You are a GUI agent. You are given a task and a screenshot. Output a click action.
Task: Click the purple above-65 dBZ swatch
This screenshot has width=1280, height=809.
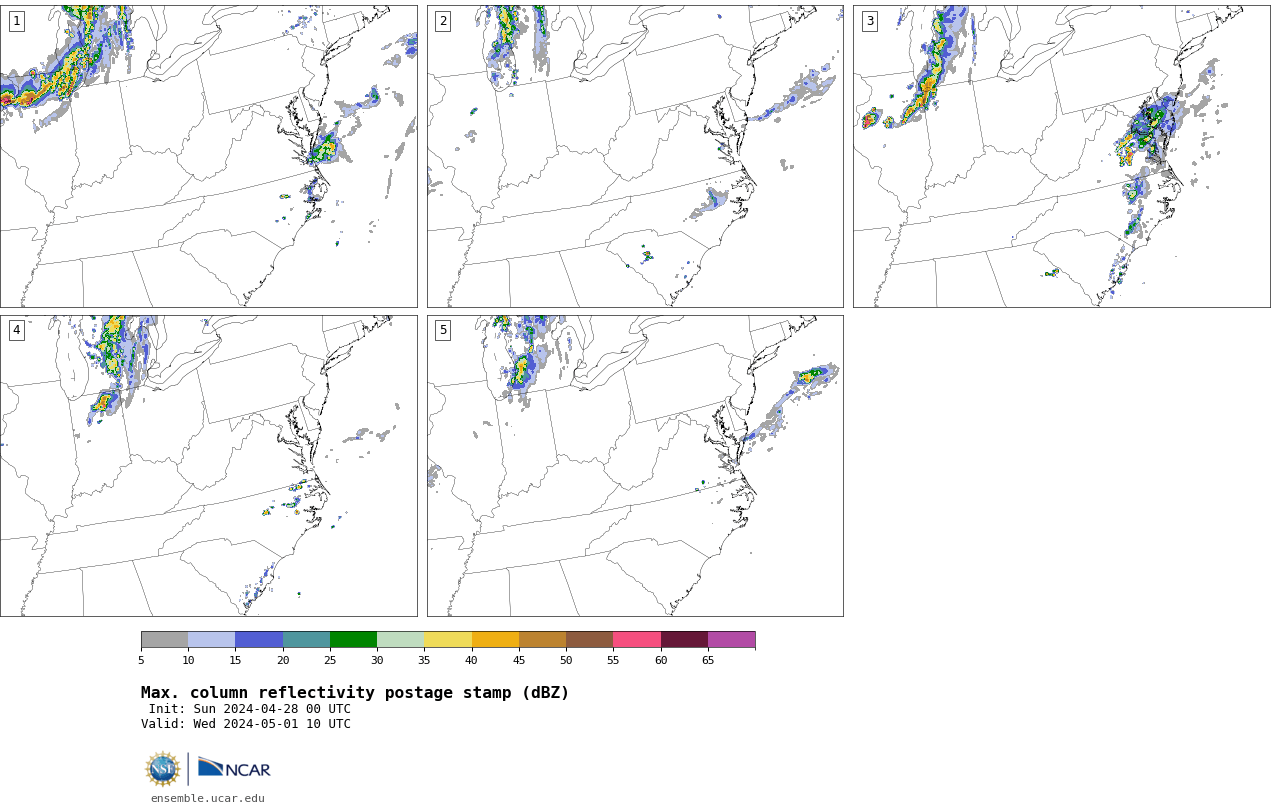click(x=731, y=640)
